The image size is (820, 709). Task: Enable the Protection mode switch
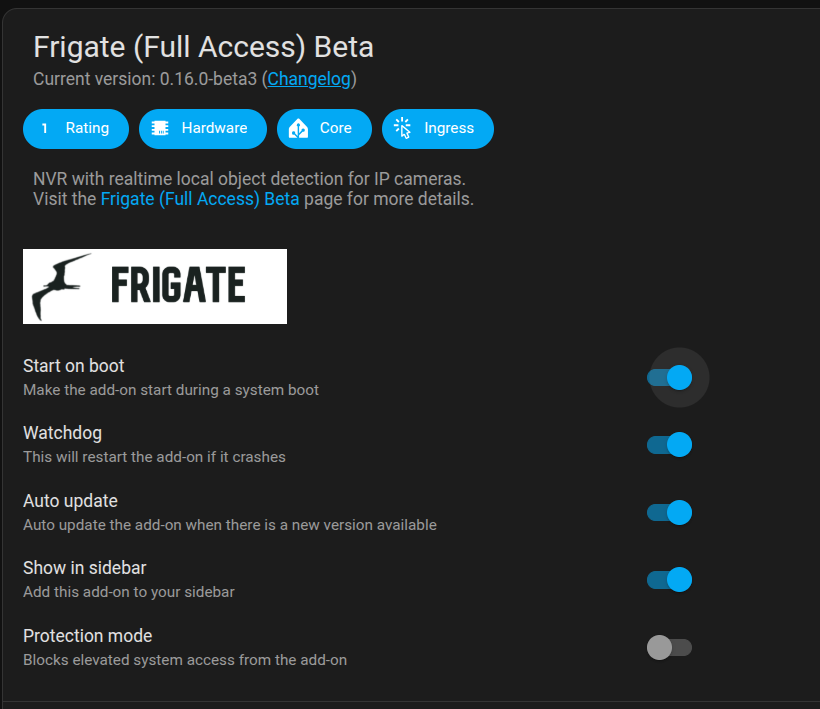coord(669,648)
